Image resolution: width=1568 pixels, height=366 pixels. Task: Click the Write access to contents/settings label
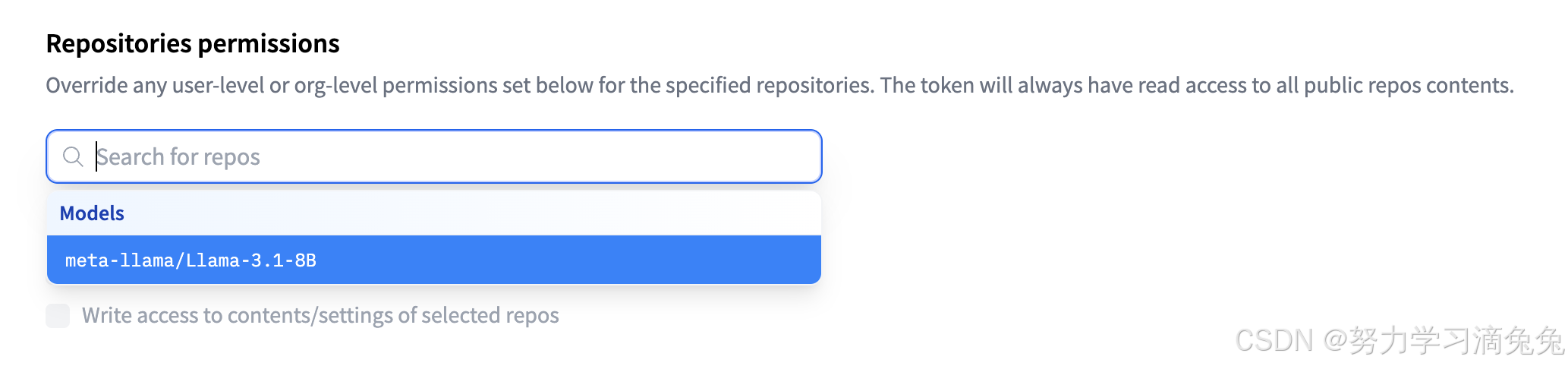pyautogui.click(x=320, y=315)
